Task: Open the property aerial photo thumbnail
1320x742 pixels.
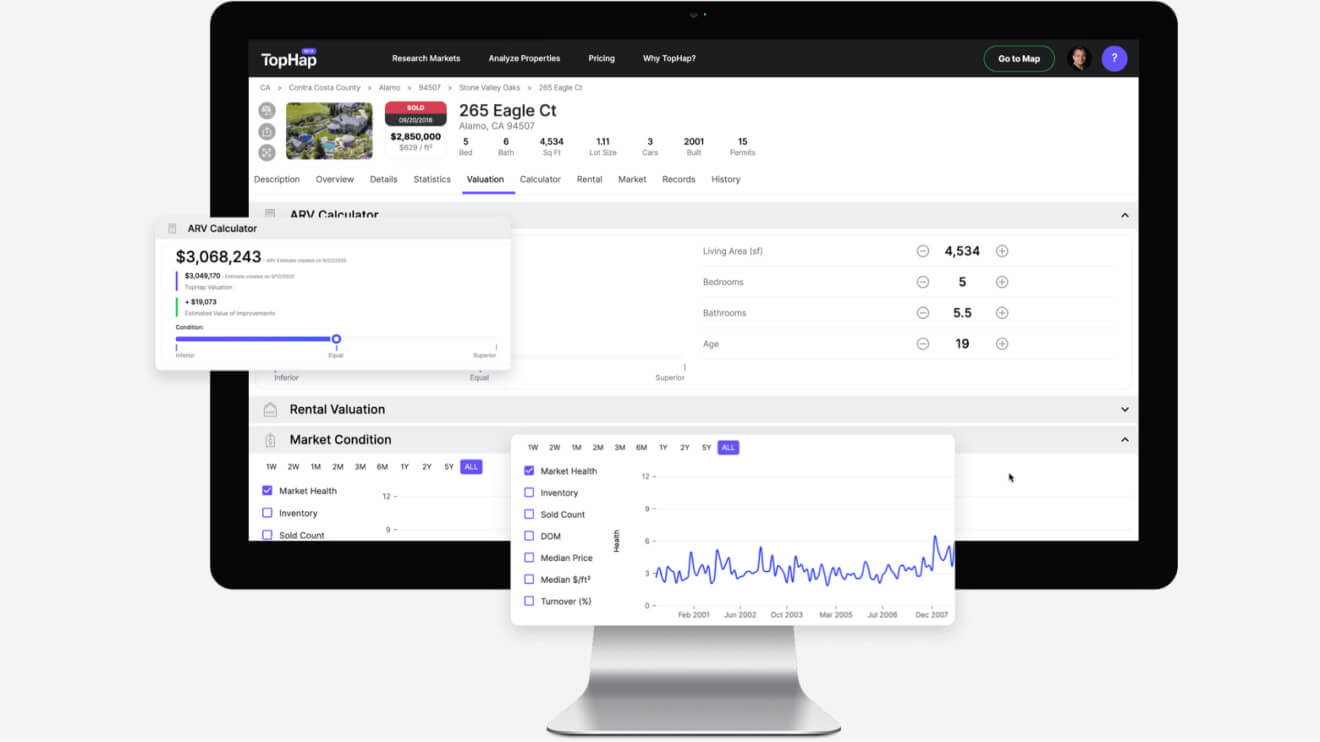Action: pos(329,131)
